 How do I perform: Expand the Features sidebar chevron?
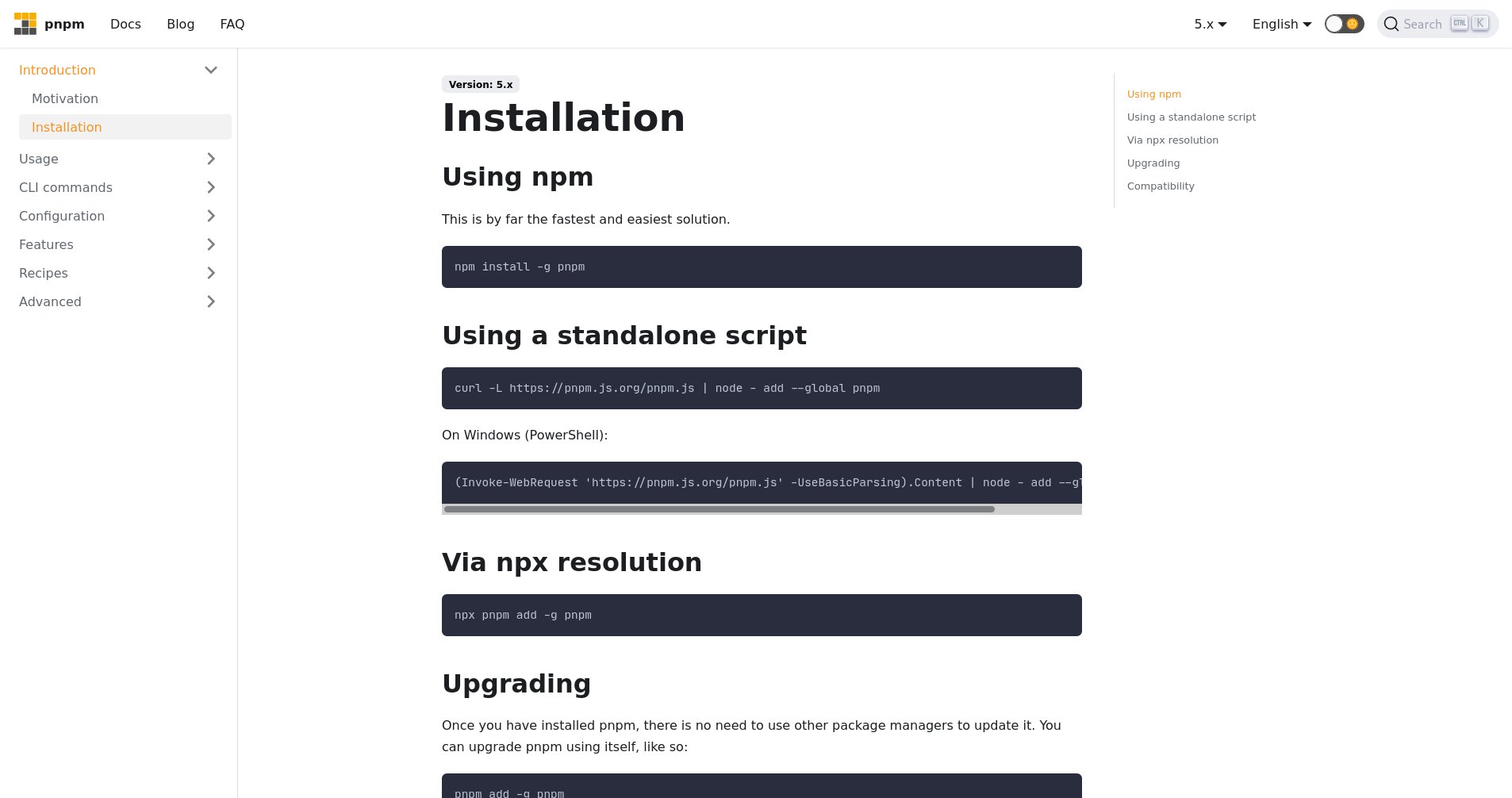point(211,244)
